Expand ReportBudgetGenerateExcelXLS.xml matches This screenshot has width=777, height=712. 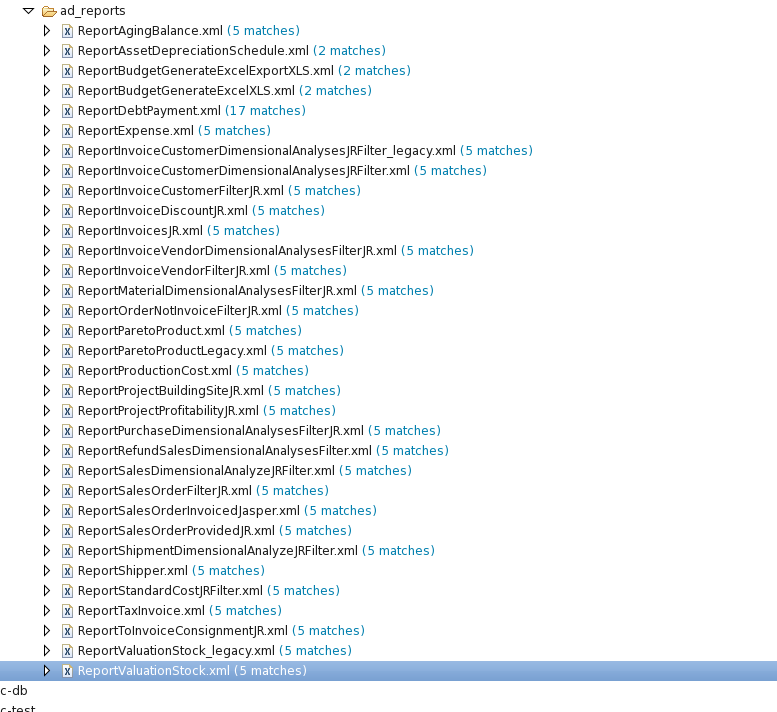[x=46, y=91]
